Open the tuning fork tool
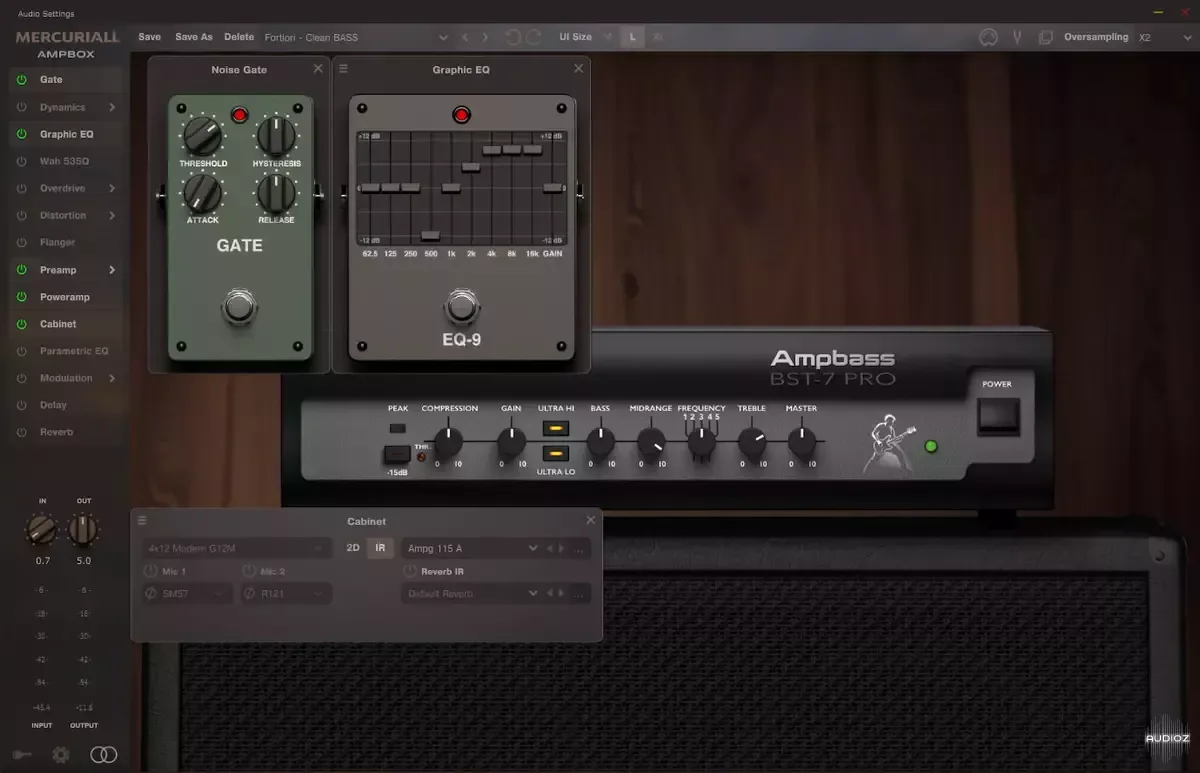The height and width of the screenshot is (773, 1200). point(1017,37)
